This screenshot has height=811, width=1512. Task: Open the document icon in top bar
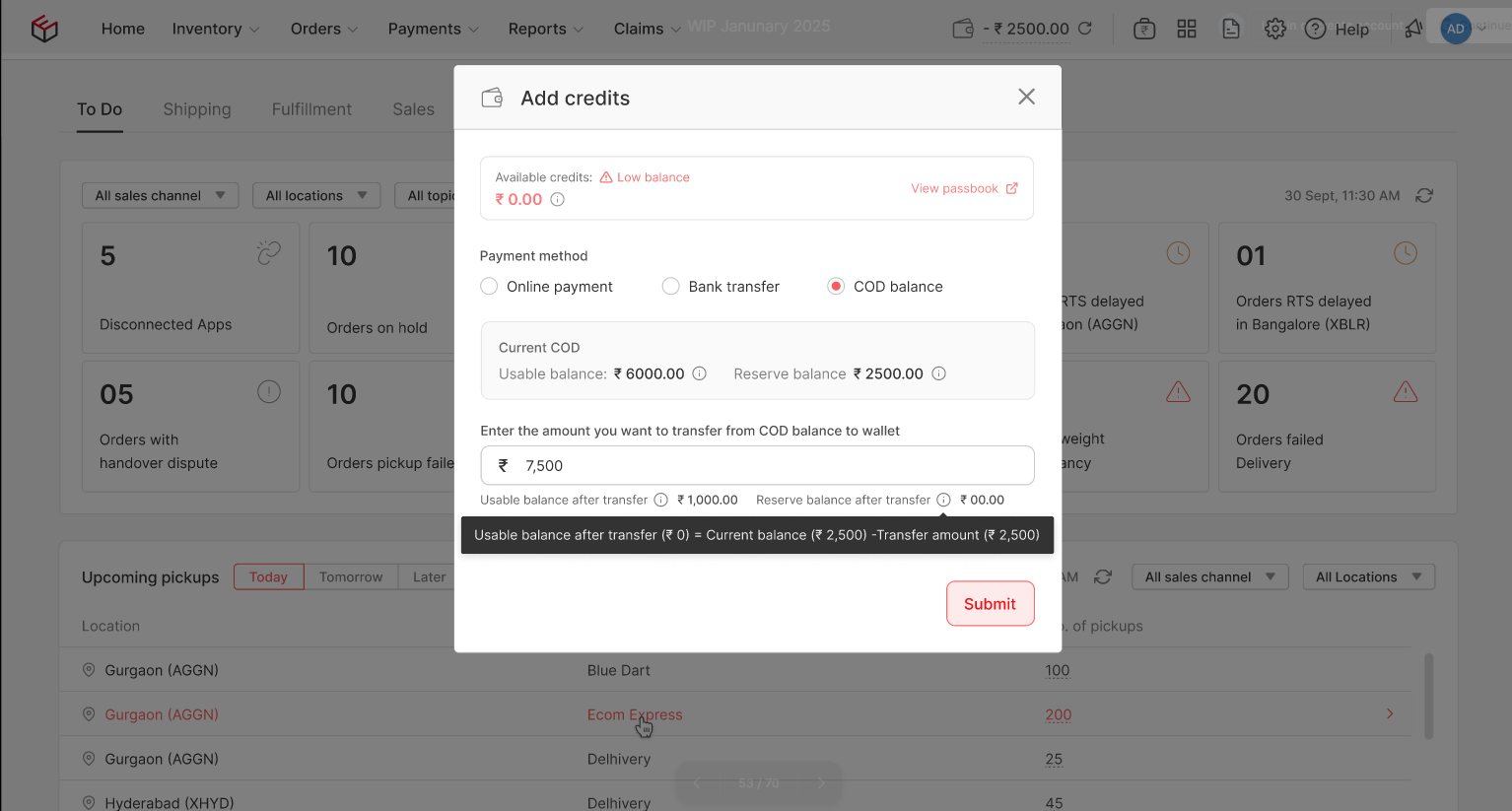click(1231, 29)
